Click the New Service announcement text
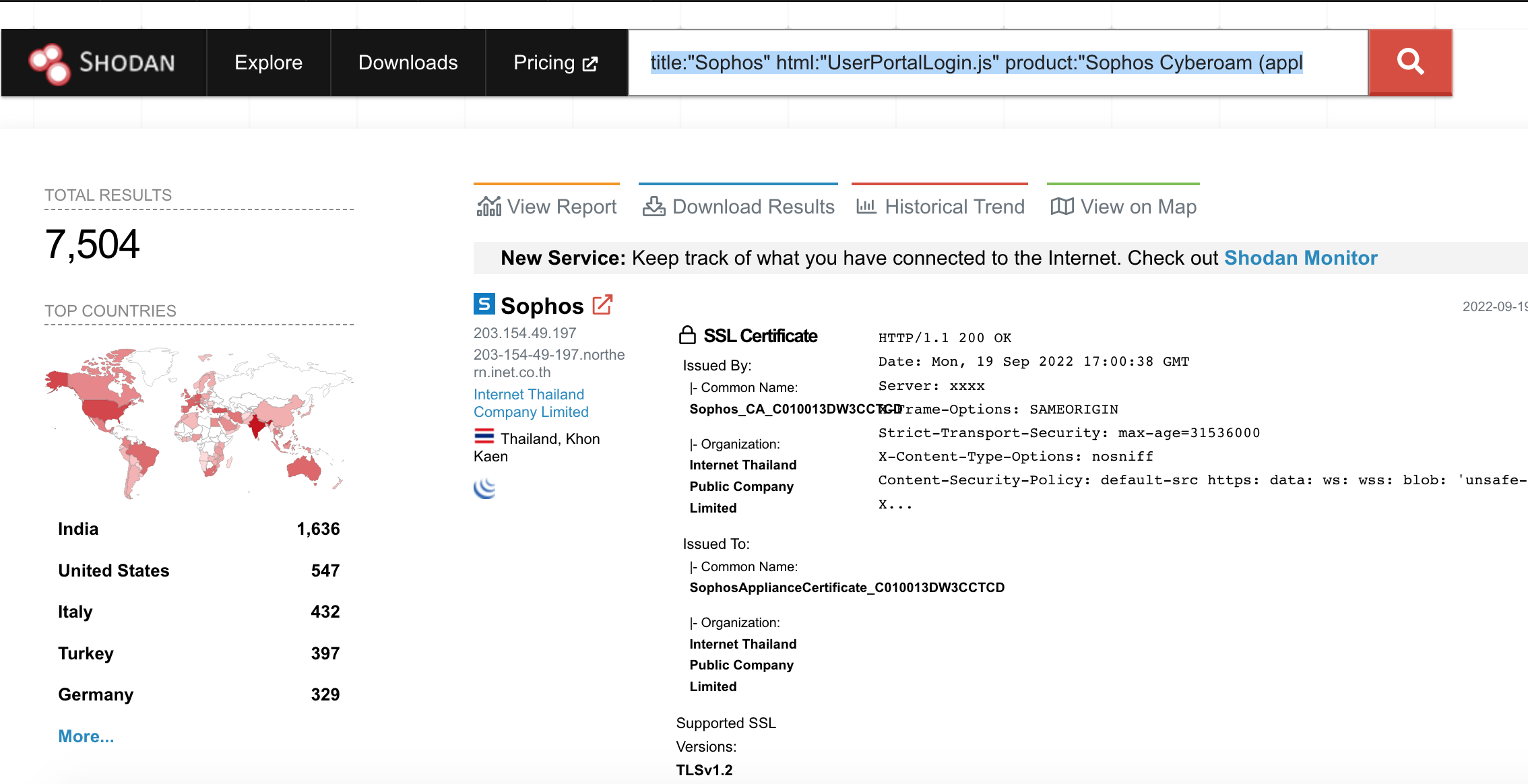Screen dimensions: 1528x784 click(x=939, y=258)
